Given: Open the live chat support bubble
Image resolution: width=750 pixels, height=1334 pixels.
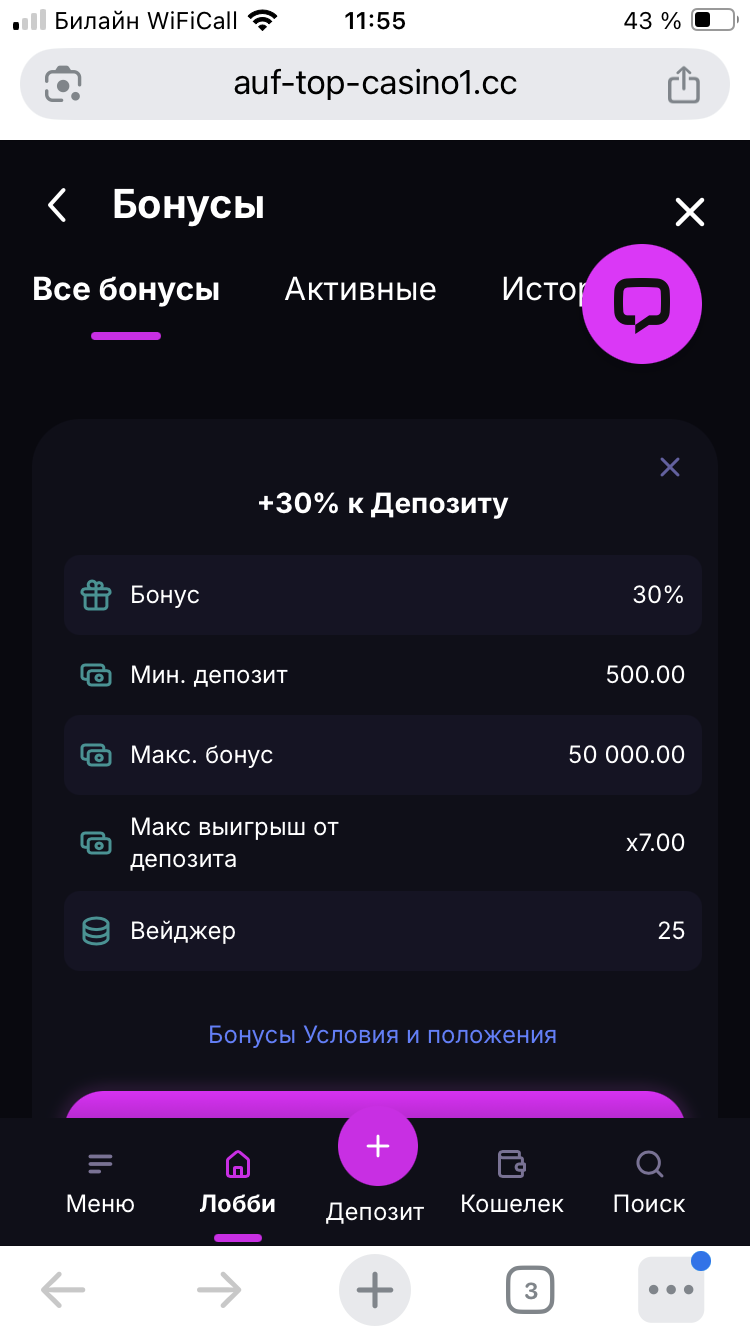Looking at the screenshot, I should [x=642, y=304].
